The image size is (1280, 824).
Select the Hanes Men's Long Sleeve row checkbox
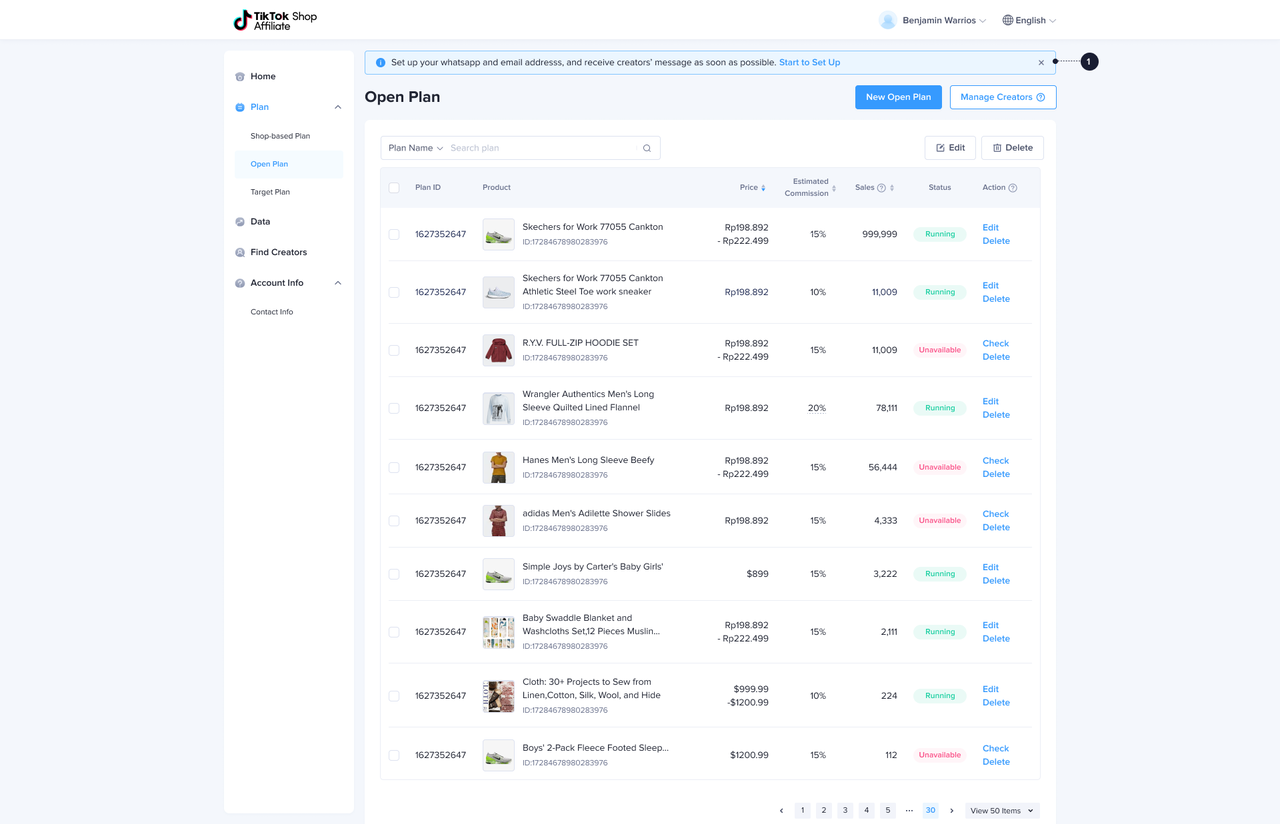[394, 467]
